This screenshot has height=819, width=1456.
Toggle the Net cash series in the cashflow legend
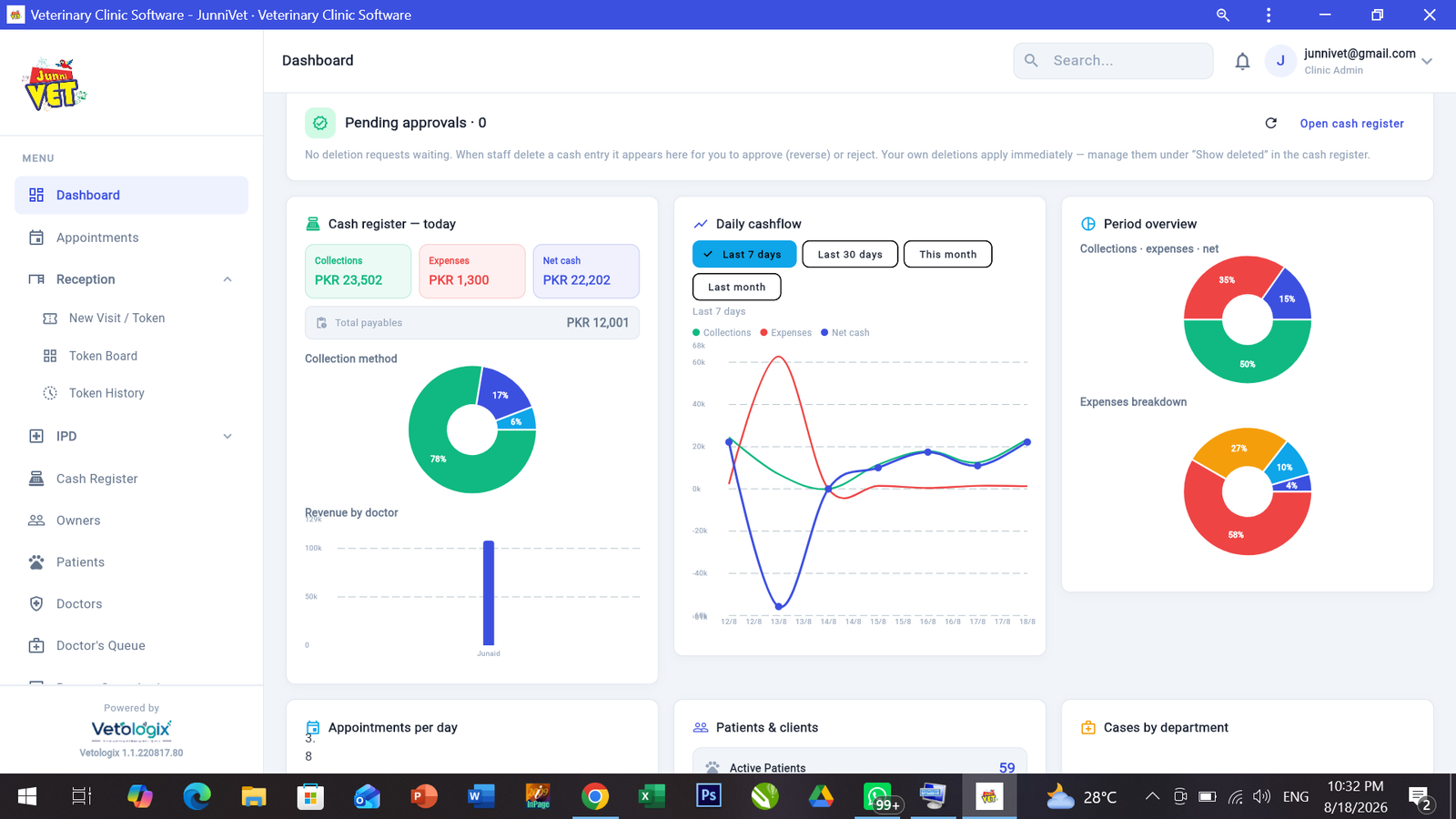845,333
